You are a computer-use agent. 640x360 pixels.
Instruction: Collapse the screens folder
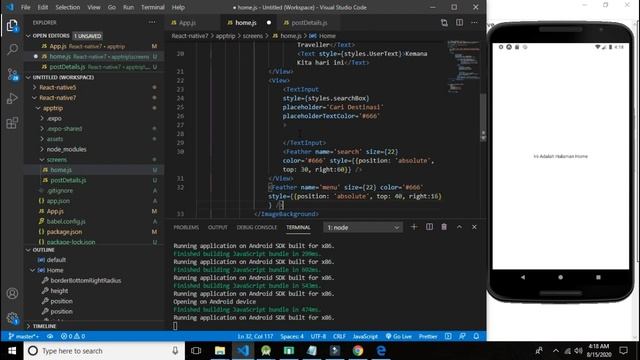pyautogui.click(x=56, y=160)
